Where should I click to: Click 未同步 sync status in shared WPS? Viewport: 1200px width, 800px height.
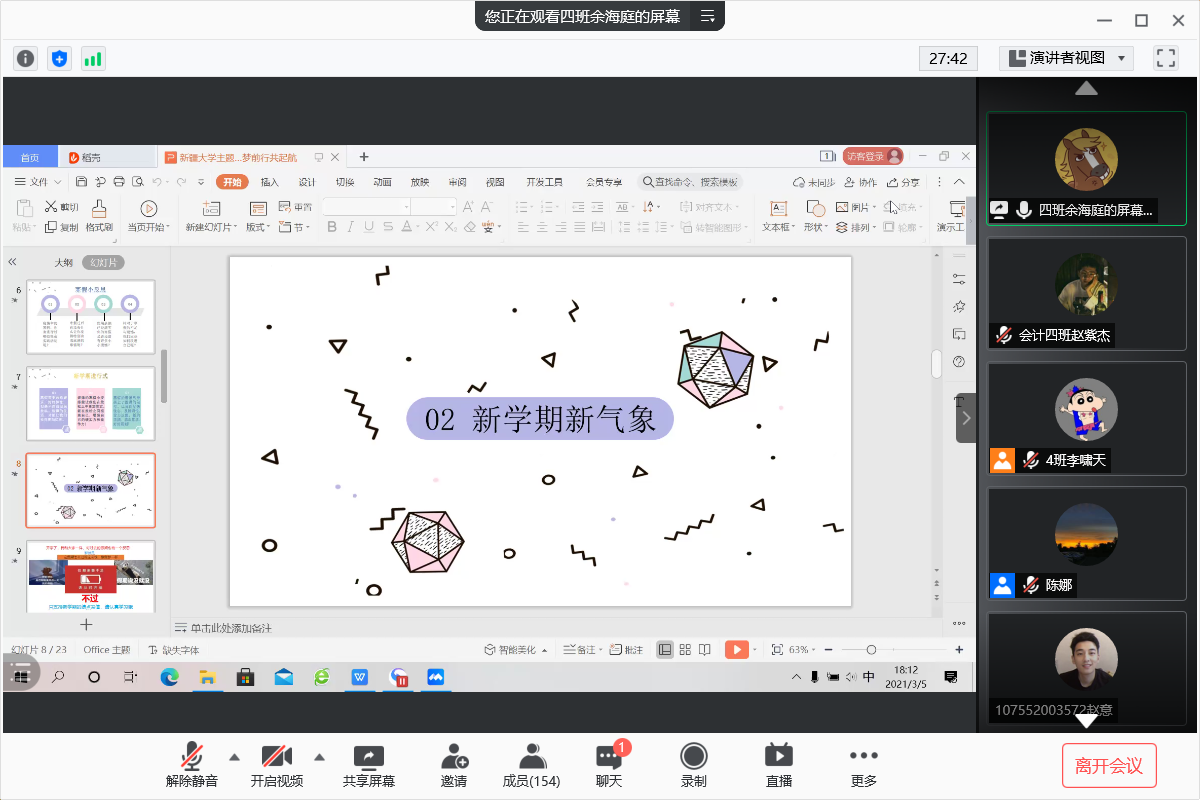814,182
